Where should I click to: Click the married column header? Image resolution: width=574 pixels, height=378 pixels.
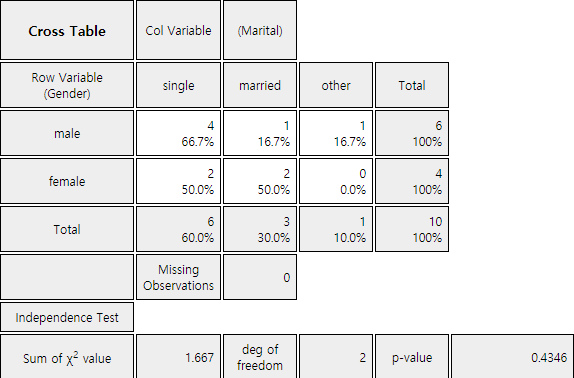pos(260,85)
